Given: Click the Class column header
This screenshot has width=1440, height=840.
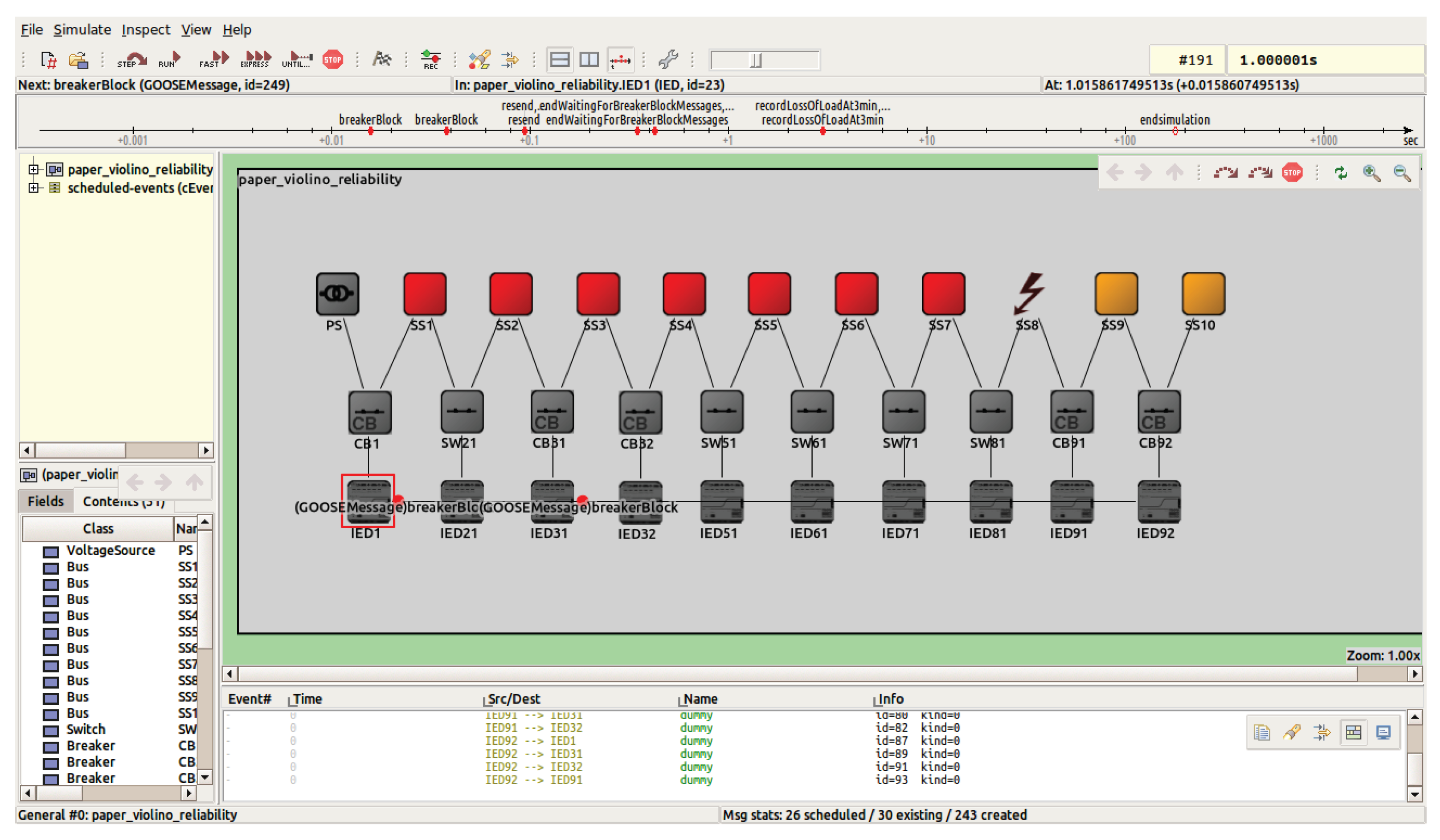Looking at the screenshot, I should [98, 528].
